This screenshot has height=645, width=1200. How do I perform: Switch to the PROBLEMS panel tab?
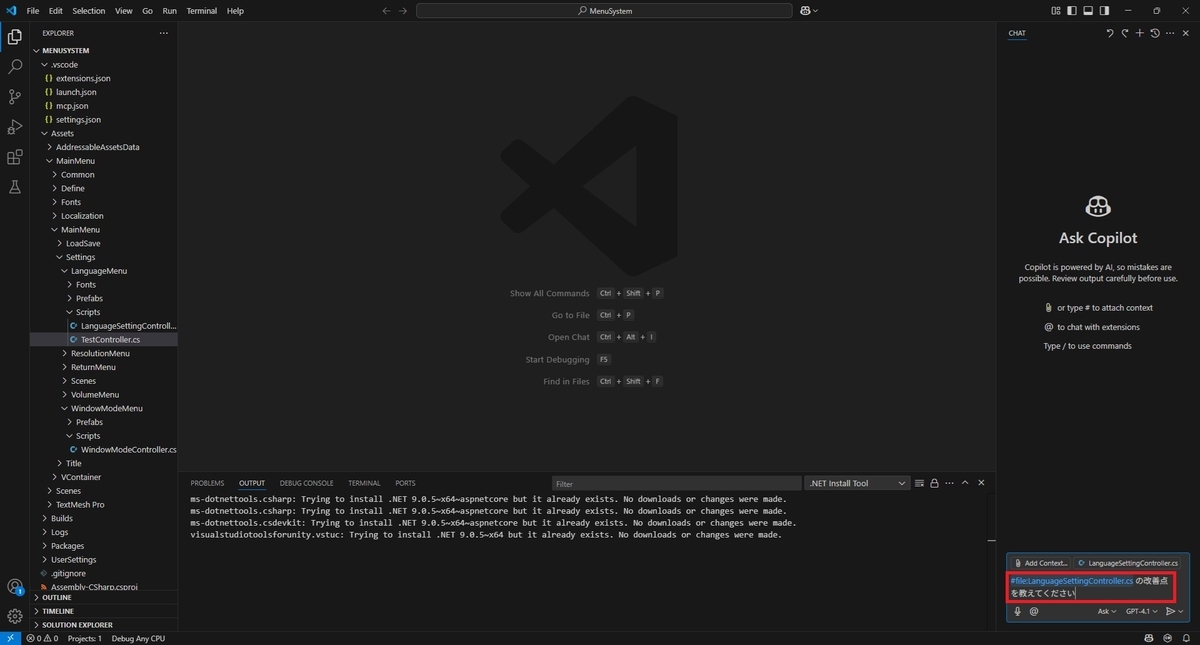207,483
